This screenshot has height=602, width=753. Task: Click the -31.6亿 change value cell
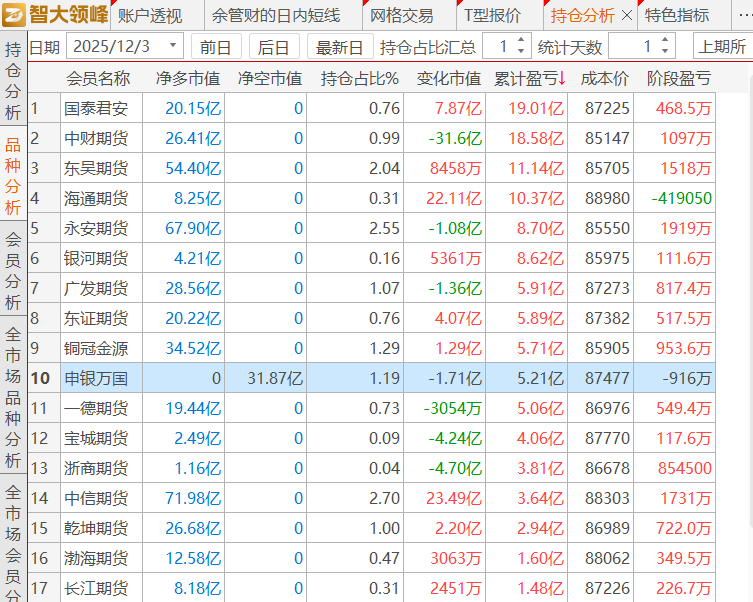(x=445, y=138)
